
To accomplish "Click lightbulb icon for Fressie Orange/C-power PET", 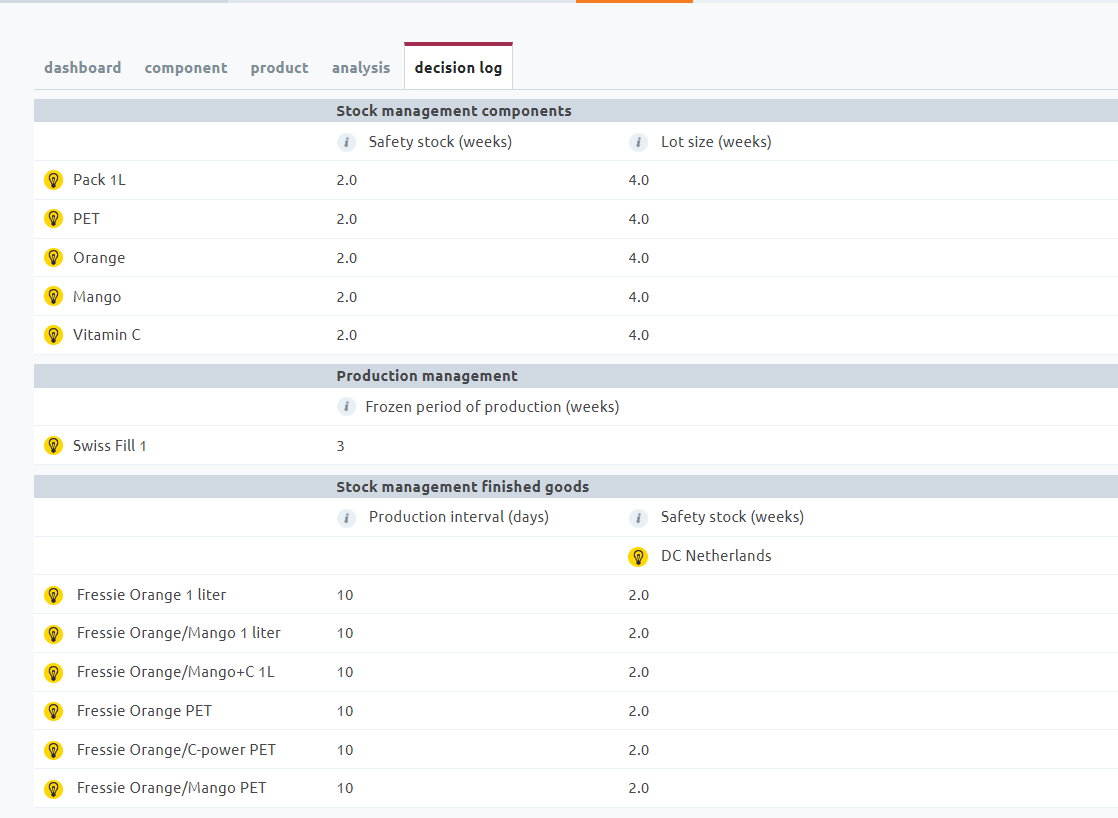I will 53,750.
